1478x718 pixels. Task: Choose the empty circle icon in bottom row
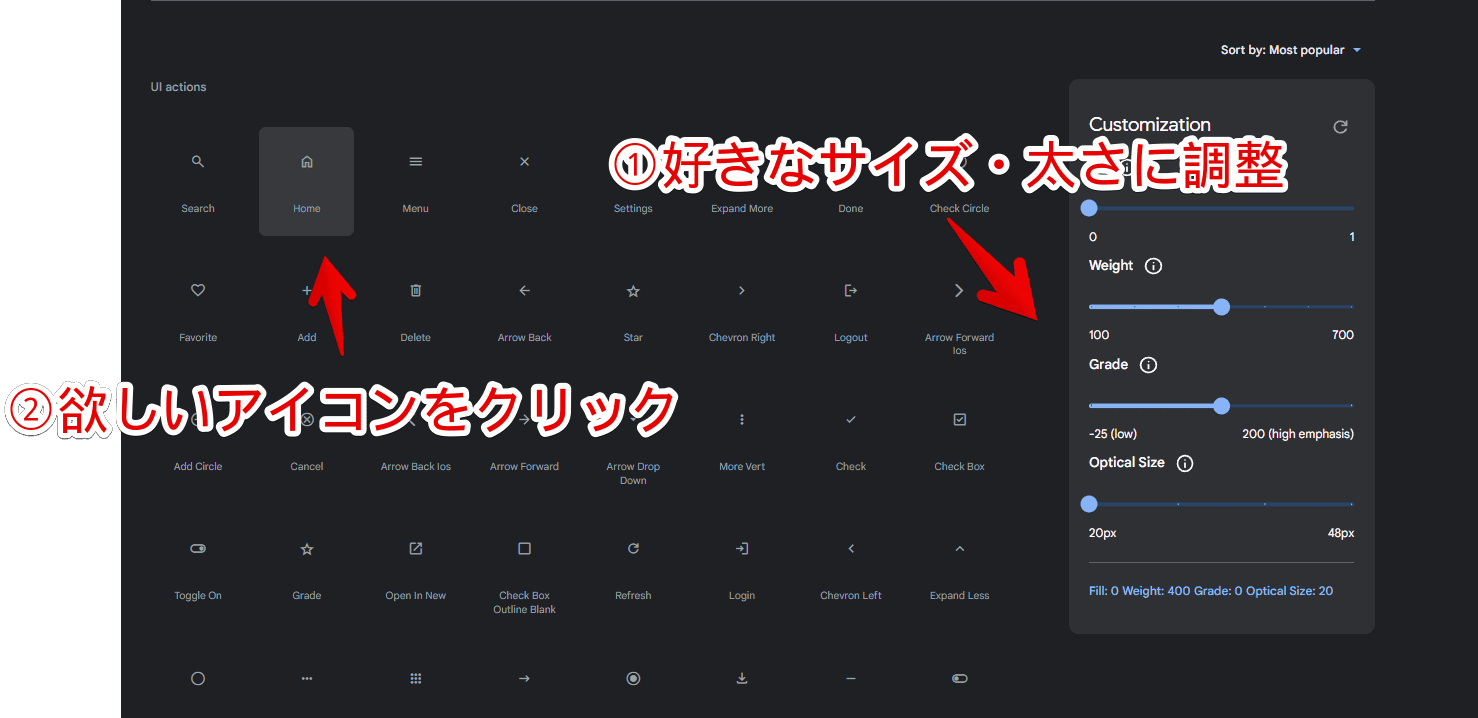click(x=198, y=679)
